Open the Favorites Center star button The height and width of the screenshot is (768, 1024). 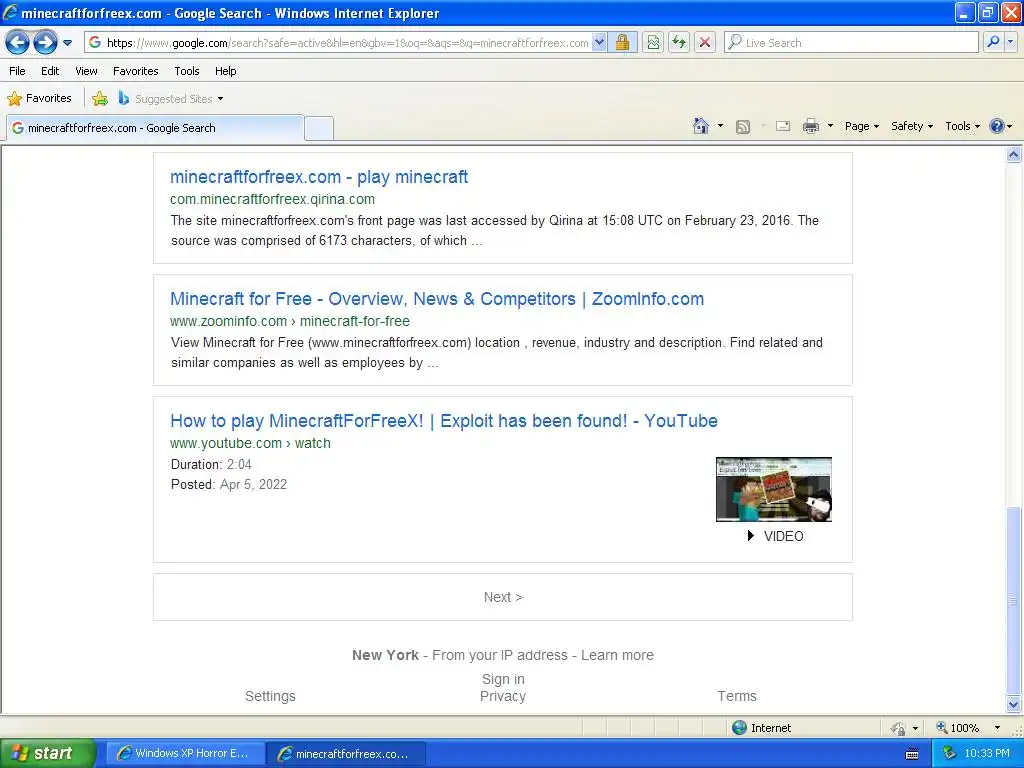39,99
